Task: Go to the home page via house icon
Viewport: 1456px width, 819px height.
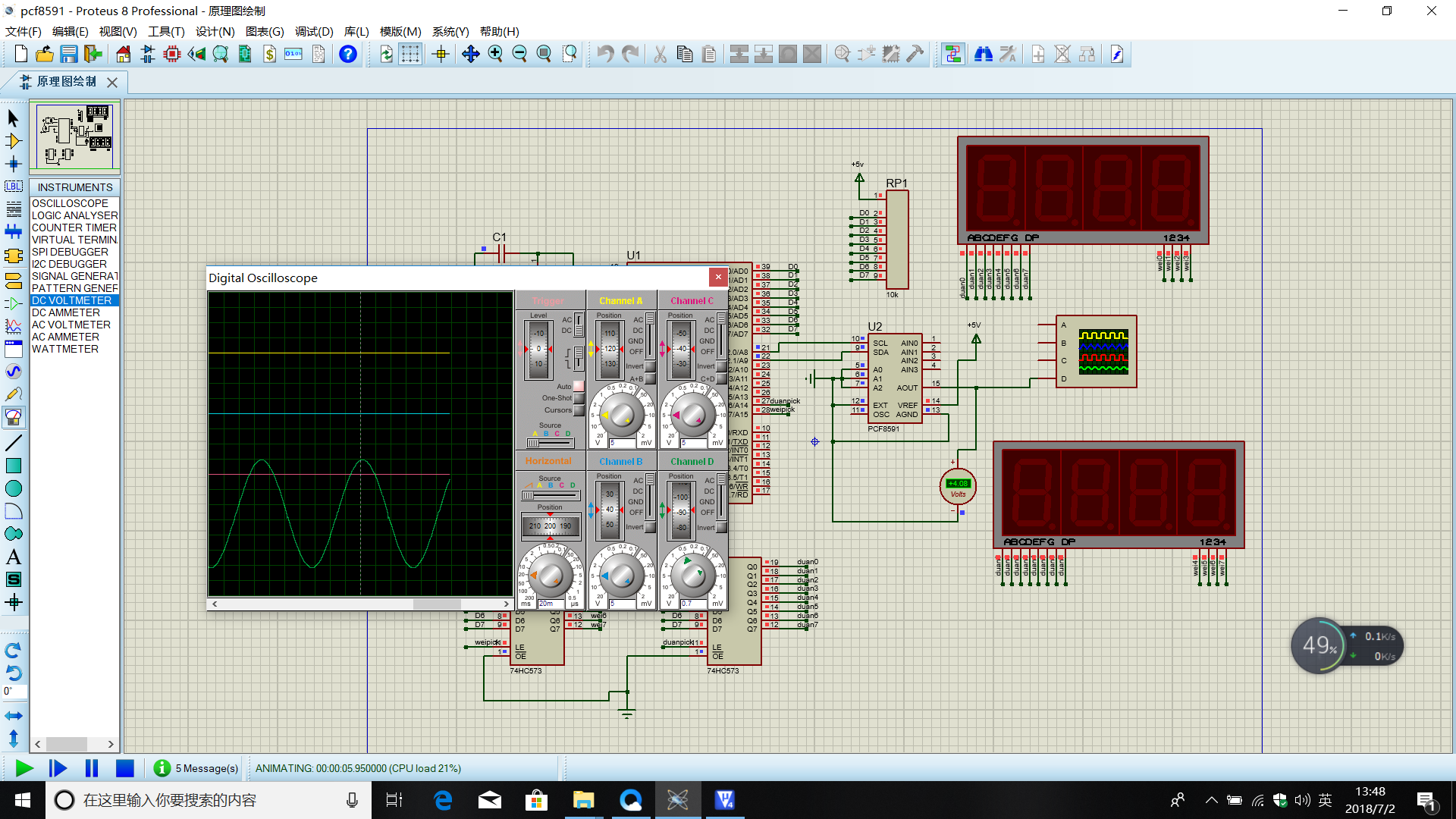Action: click(x=123, y=54)
